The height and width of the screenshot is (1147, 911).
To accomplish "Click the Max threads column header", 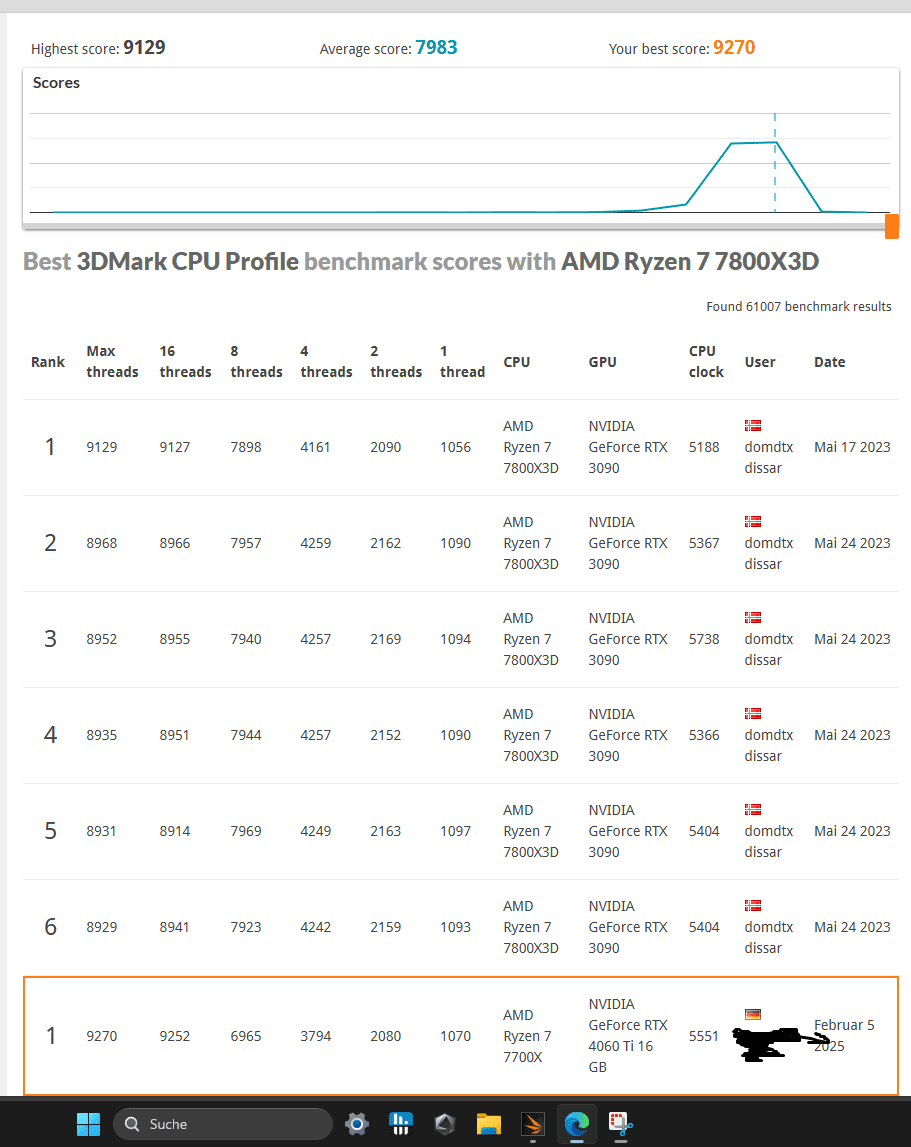I will (x=112, y=361).
